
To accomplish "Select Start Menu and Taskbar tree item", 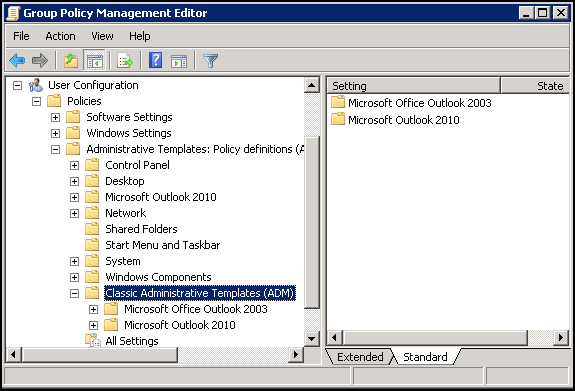I will [x=162, y=245].
